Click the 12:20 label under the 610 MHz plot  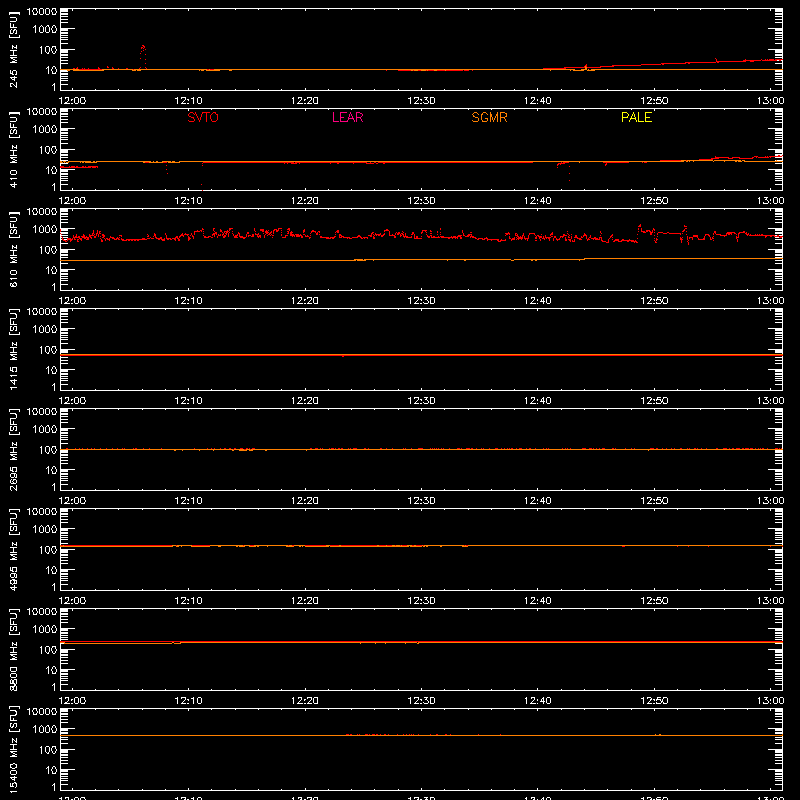pos(305,301)
